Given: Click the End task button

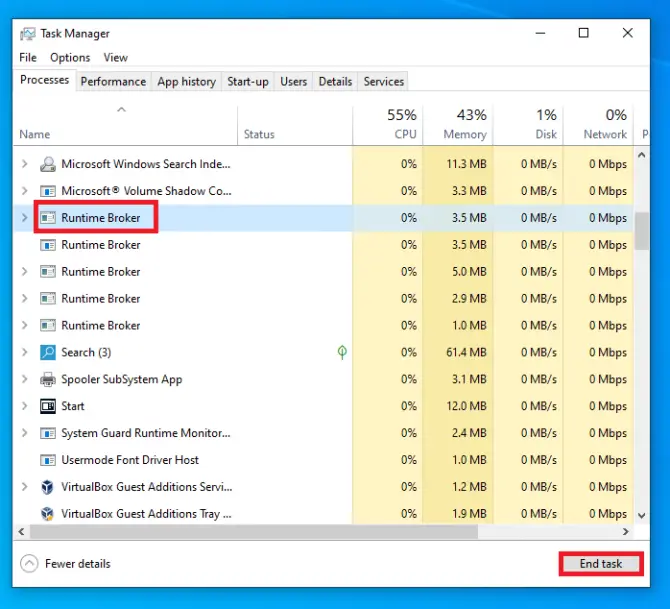Looking at the screenshot, I should click(601, 564).
